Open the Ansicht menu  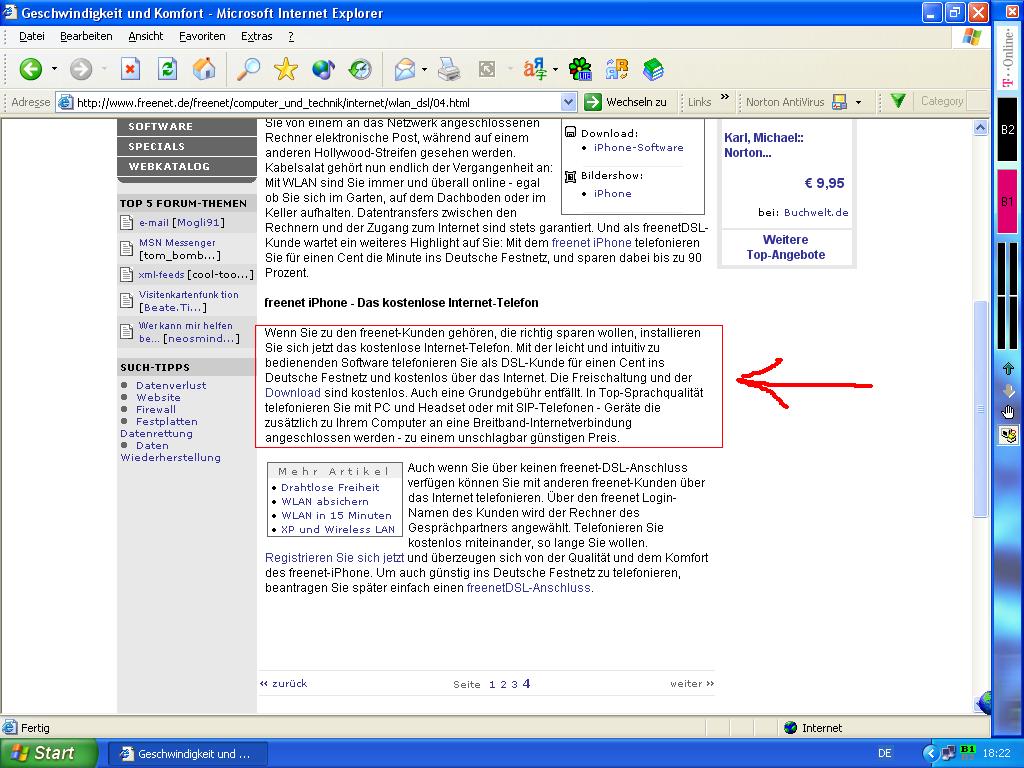[x=146, y=37]
